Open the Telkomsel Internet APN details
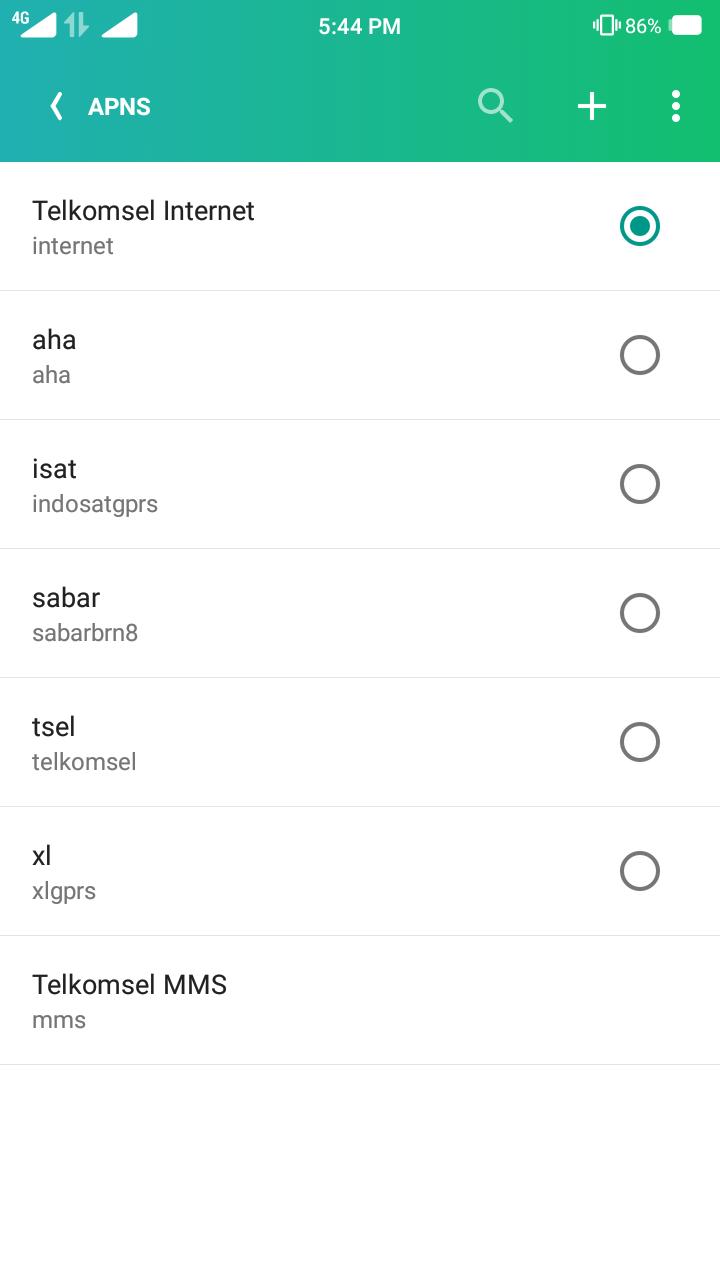The image size is (720, 1280). (143, 226)
